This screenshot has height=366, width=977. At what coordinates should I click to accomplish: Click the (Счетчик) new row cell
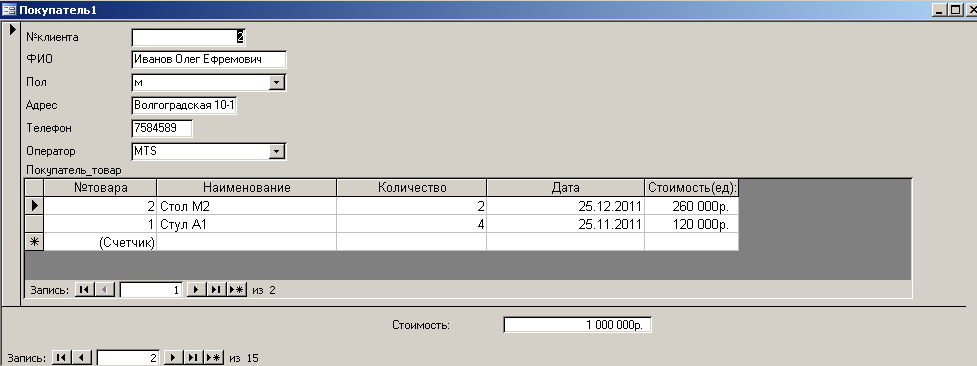100,242
